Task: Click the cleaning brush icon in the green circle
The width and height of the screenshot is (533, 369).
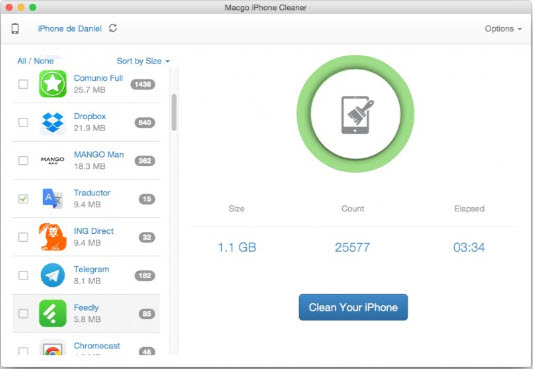Action: pos(356,115)
